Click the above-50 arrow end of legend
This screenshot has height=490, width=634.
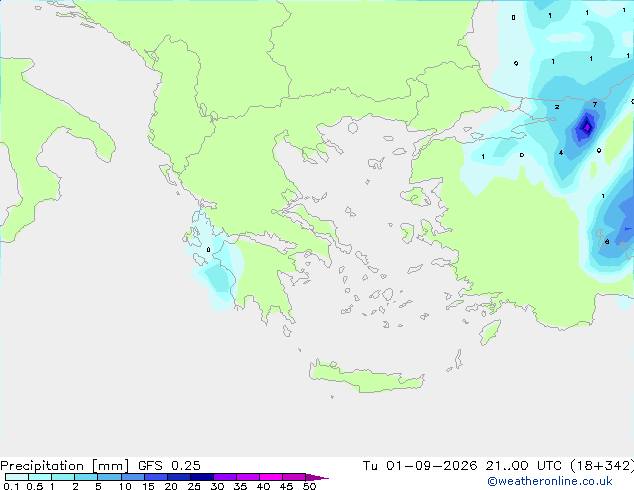[317, 477]
